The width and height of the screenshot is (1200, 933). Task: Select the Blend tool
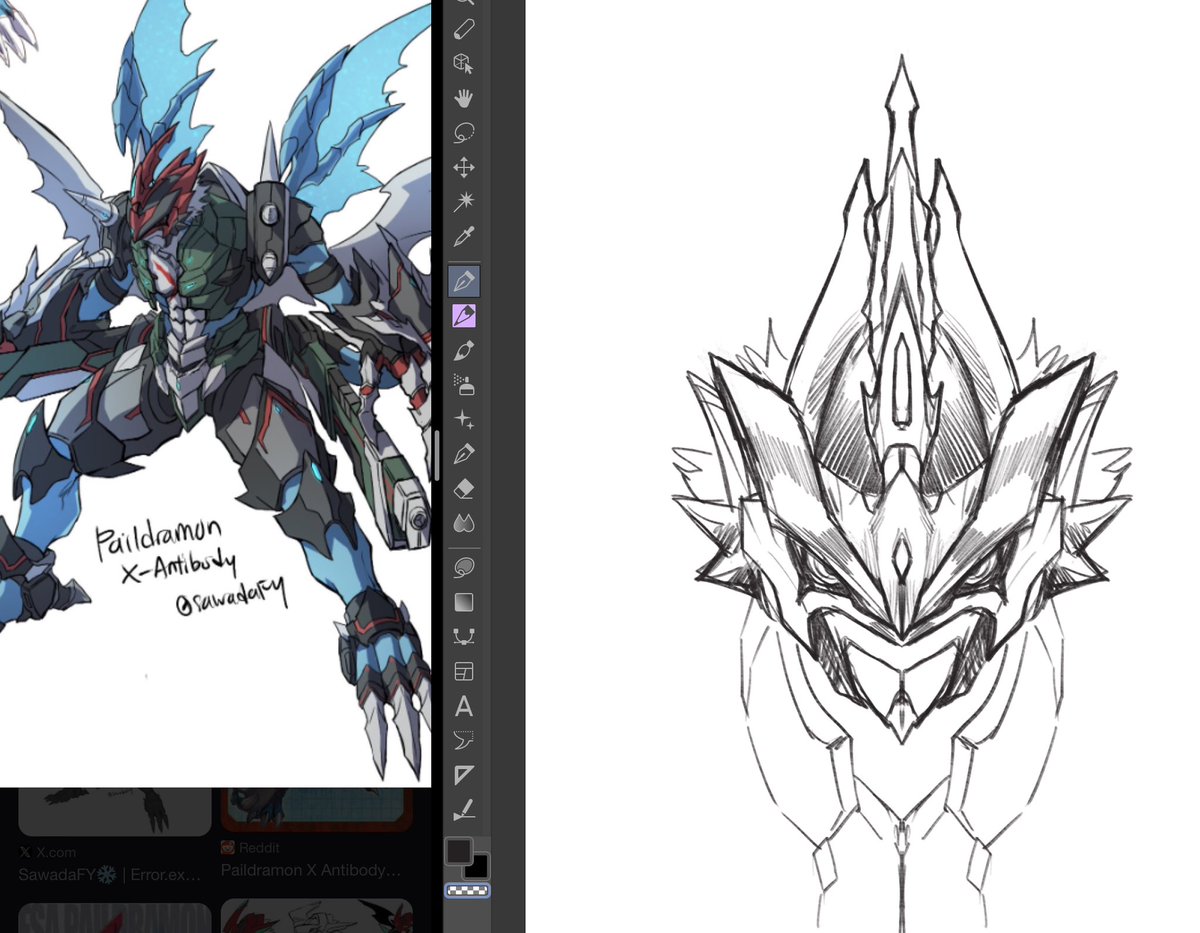tap(463, 523)
